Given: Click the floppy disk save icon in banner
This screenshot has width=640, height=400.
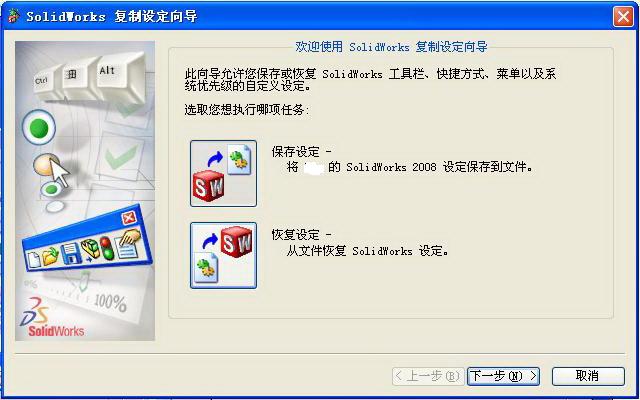Looking at the screenshot, I should tap(70, 253).
